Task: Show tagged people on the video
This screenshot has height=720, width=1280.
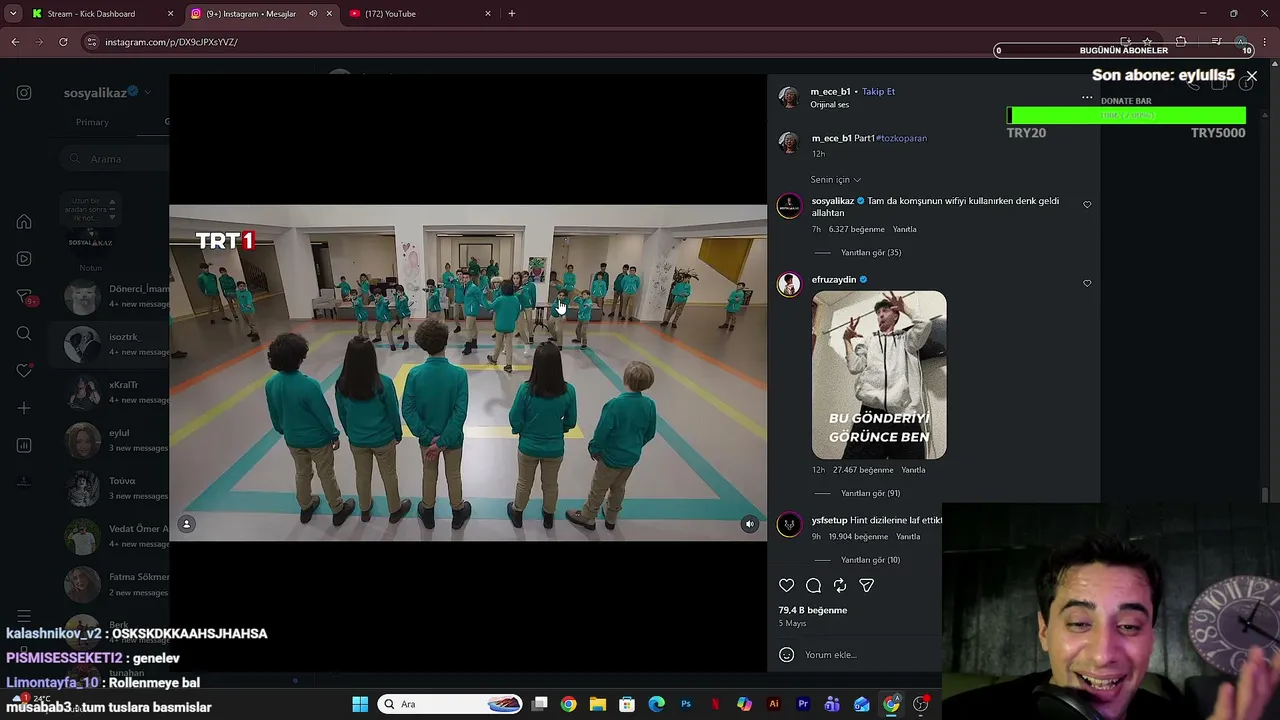Action: point(186,524)
